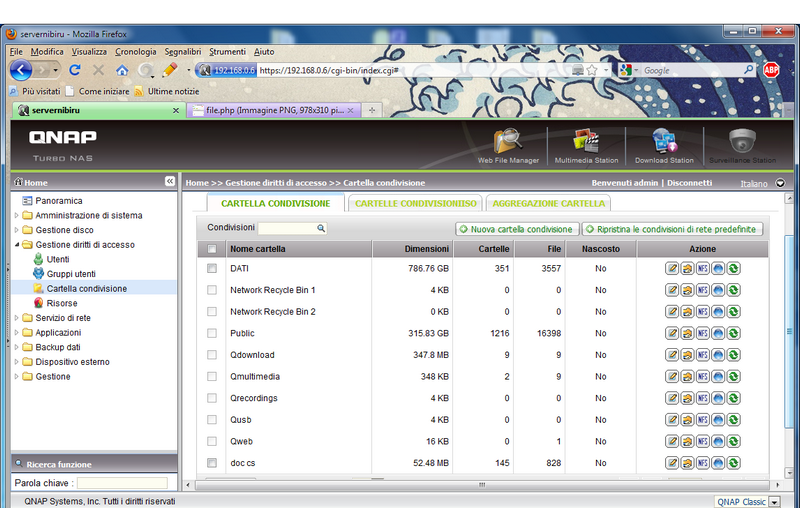Open Web File Manager
800x508 pixels.
point(507,144)
